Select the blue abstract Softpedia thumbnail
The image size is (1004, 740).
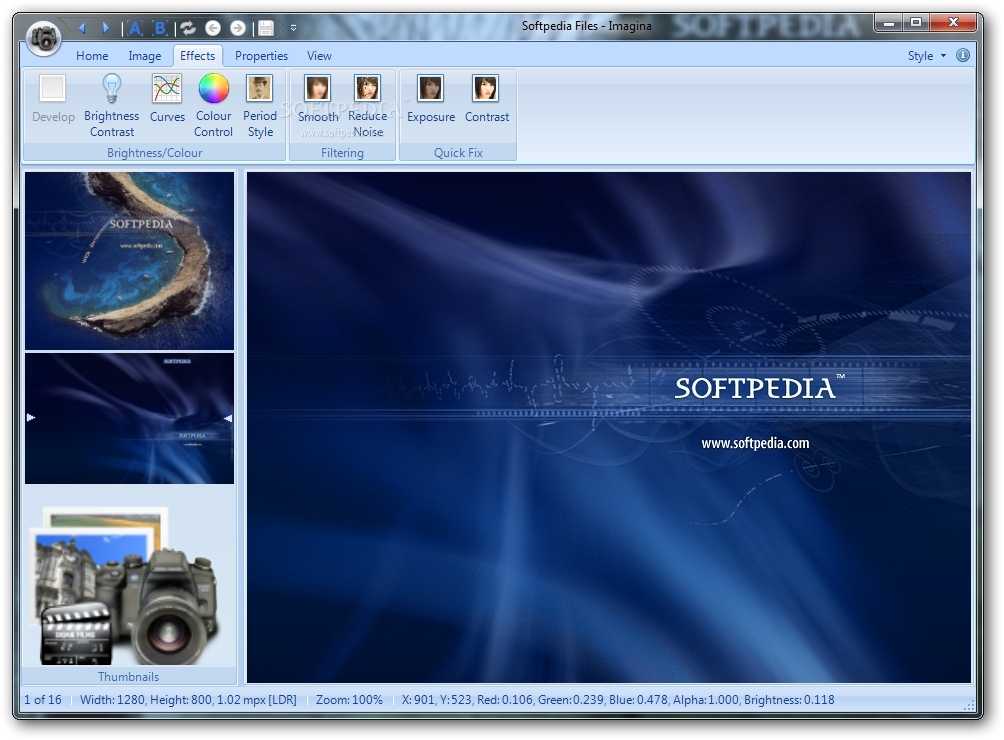129,419
